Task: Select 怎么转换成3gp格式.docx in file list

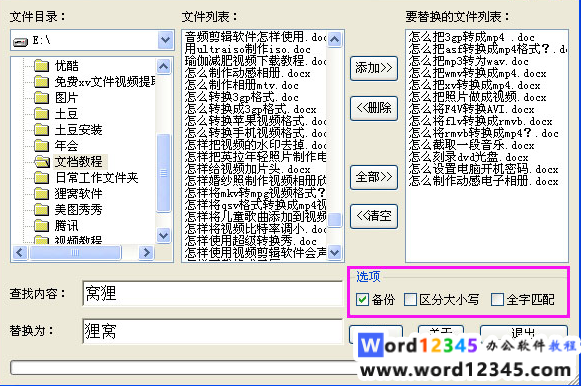Action: [250, 109]
